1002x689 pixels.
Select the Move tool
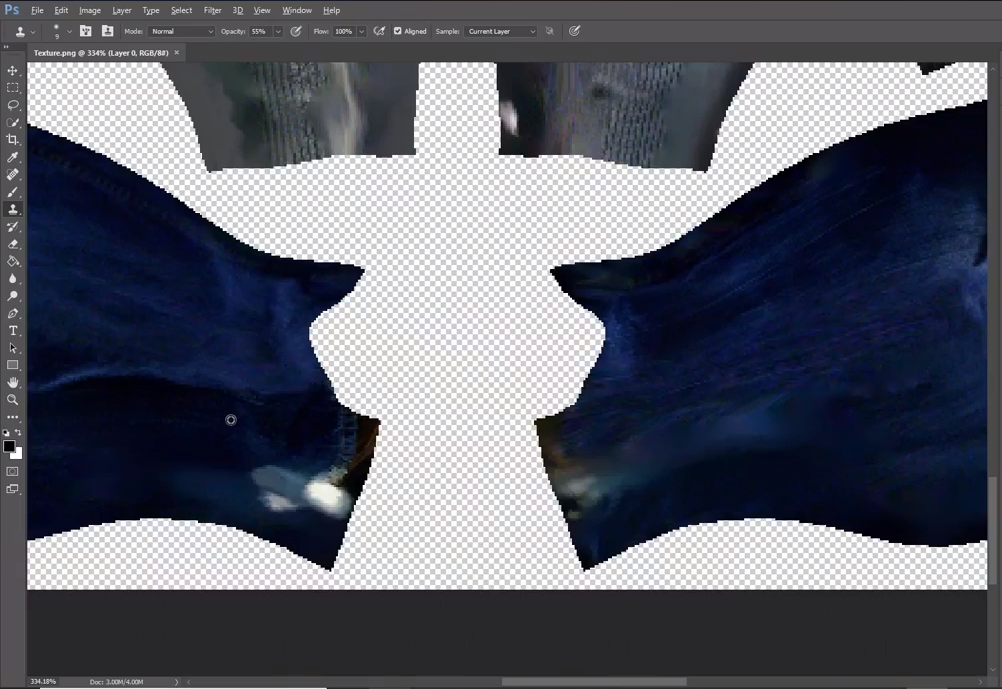click(13, 70)
